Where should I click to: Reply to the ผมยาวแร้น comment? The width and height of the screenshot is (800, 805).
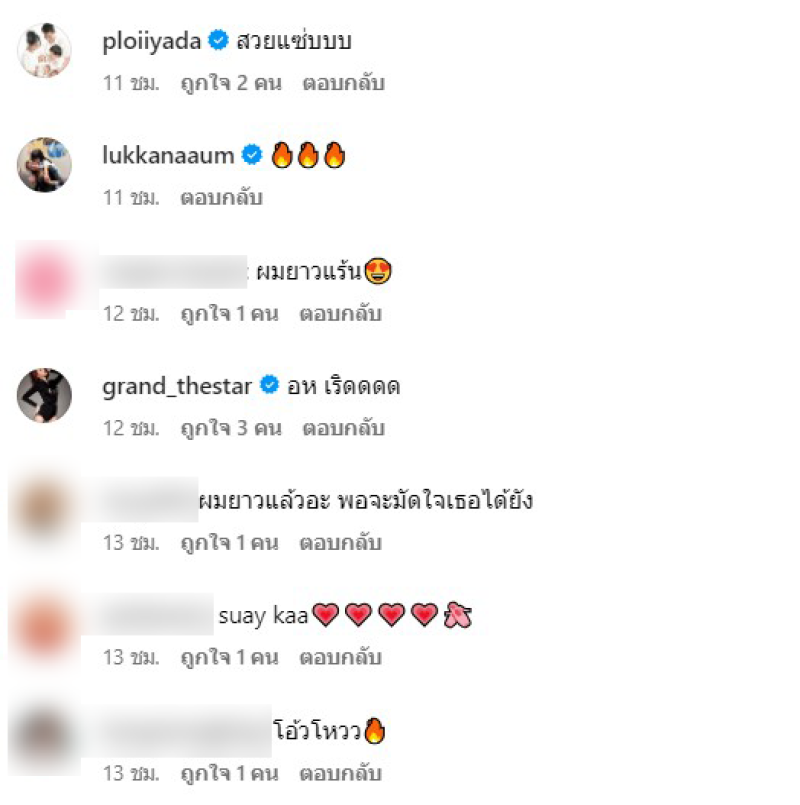click(340, 314)
